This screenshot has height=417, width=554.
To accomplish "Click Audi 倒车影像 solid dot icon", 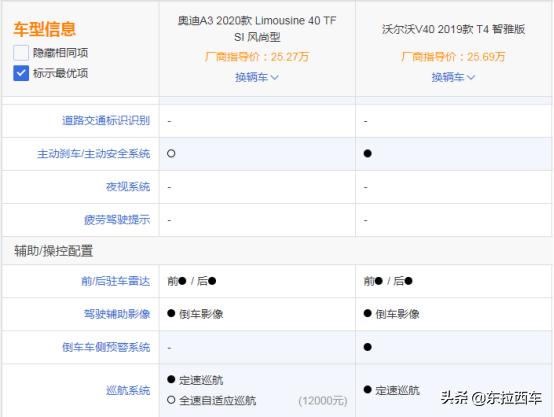I will click(x=171, y=313).
